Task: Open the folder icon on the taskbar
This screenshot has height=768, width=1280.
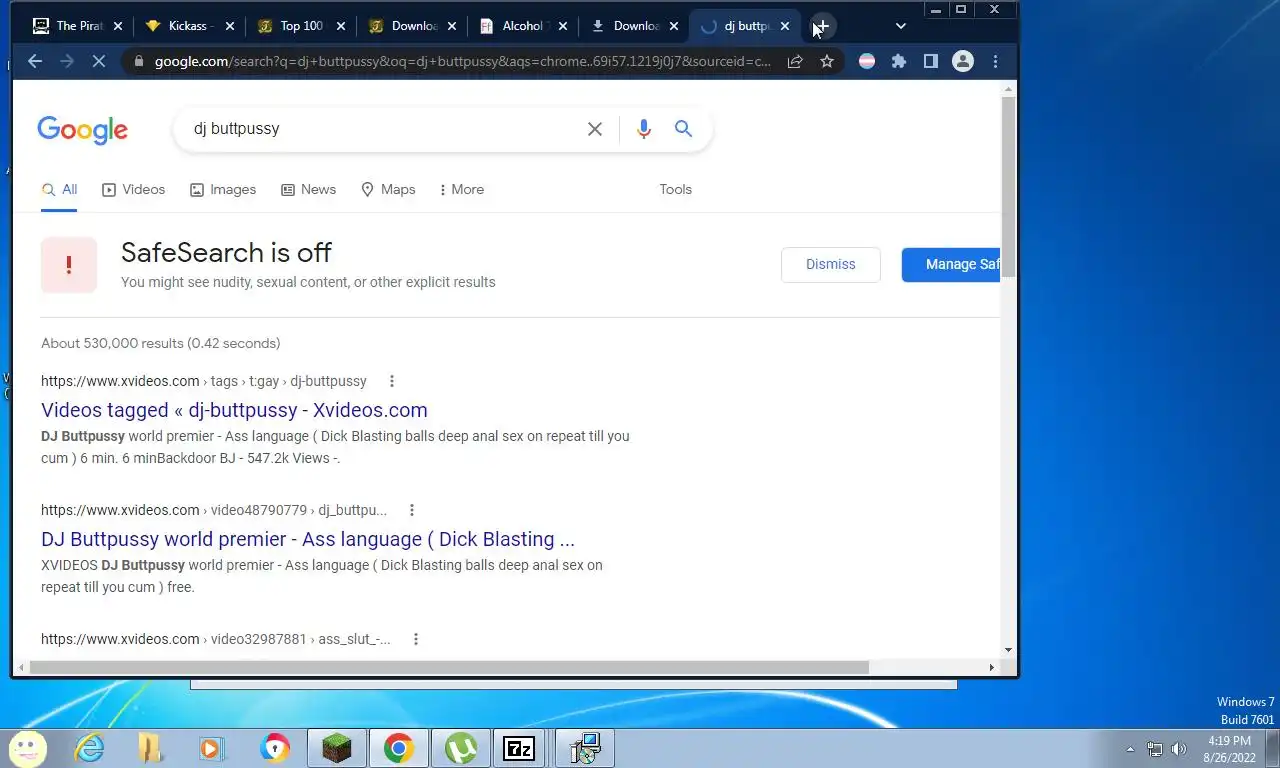Action: click(150, 748)
